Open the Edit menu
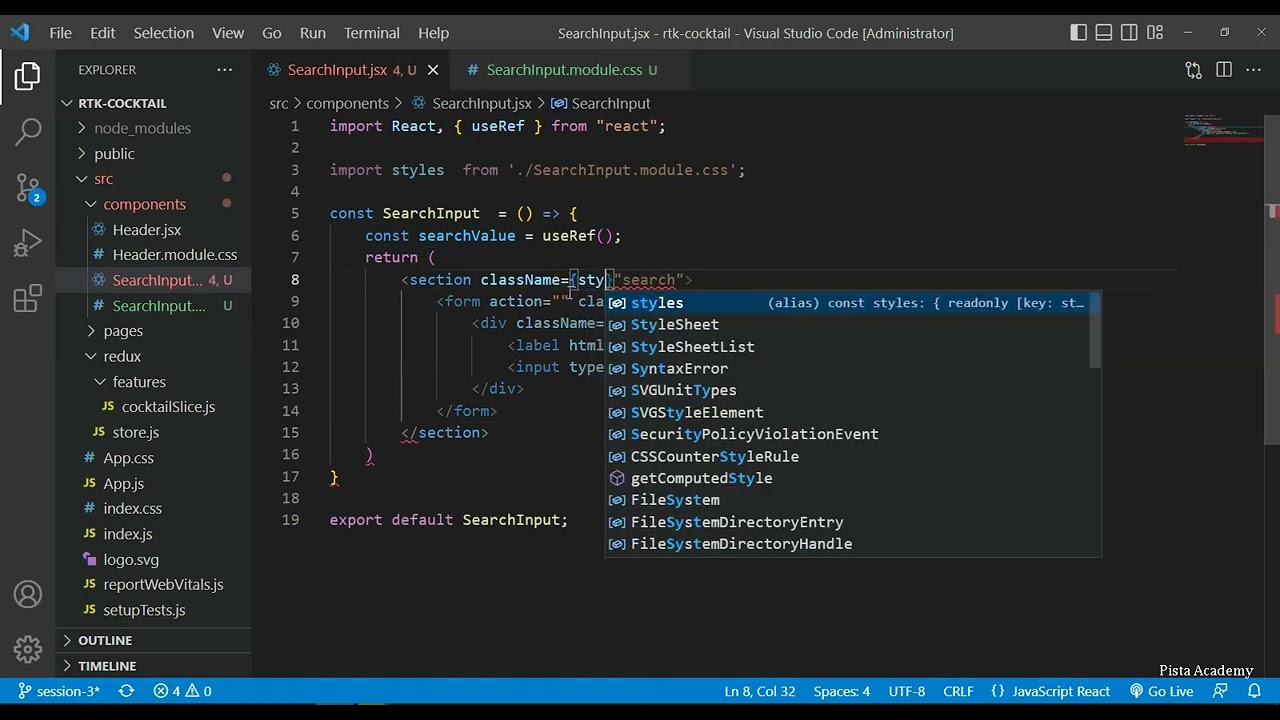The width and height of the screenshot is (1280, 720). [103, 33]
